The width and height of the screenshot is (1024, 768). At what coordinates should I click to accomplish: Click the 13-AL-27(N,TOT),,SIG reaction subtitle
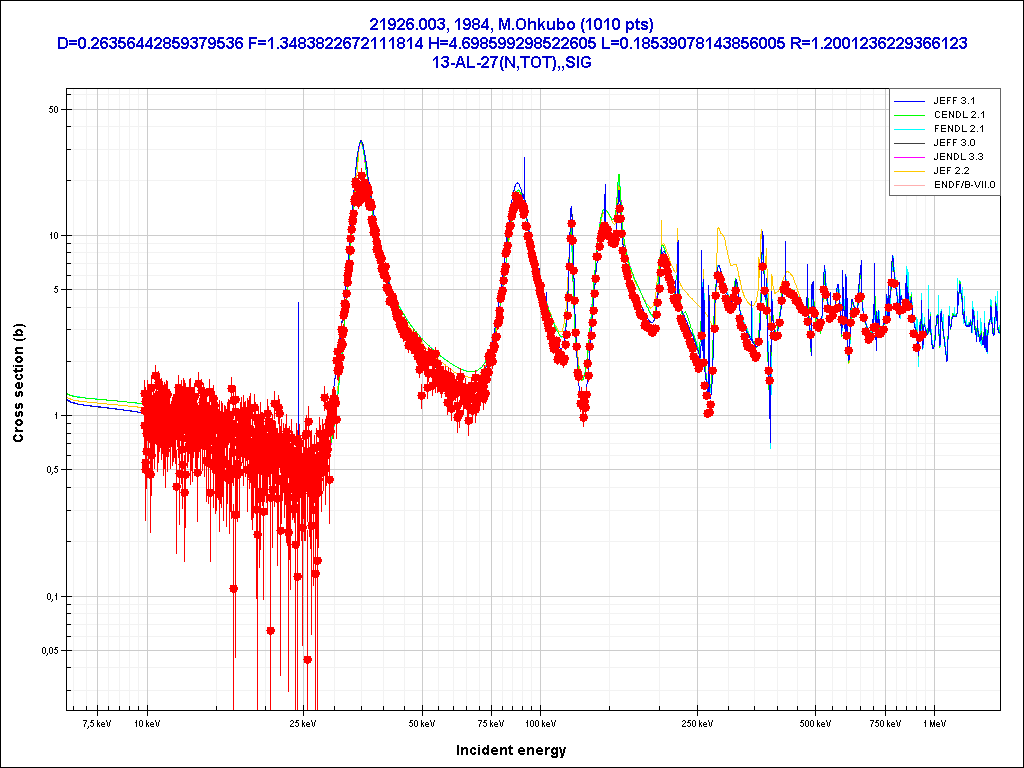[511, 62]
